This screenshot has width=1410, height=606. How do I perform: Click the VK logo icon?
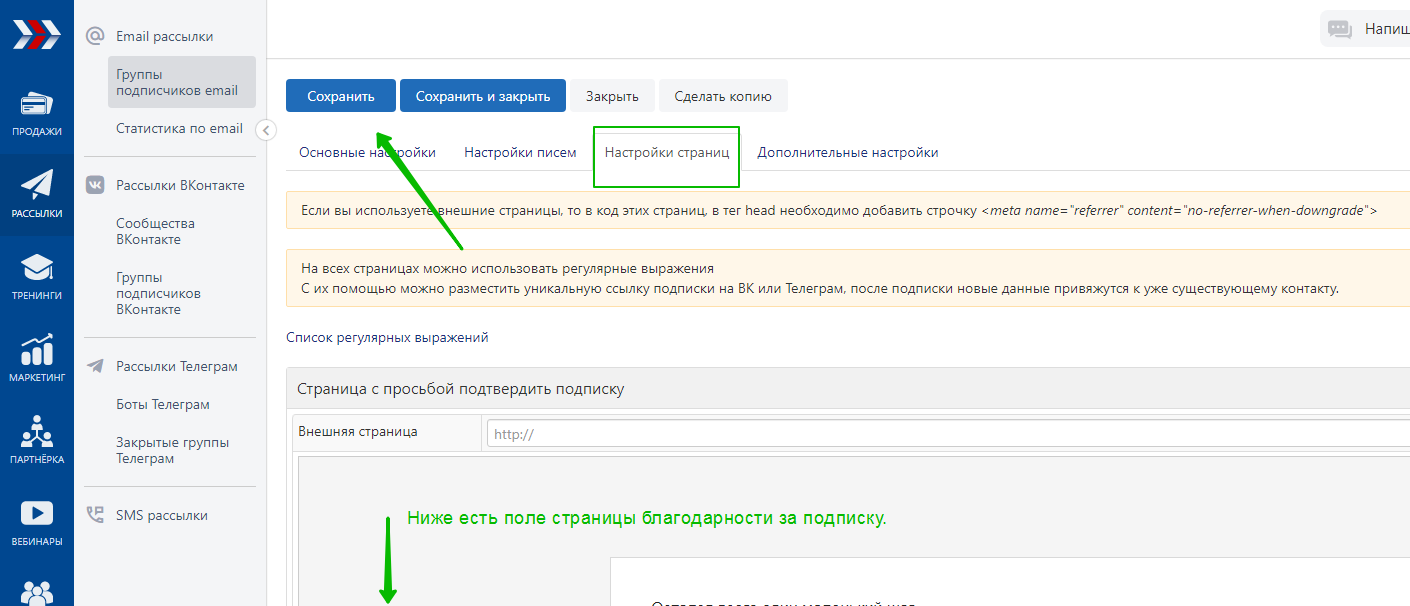pos(95,185)
